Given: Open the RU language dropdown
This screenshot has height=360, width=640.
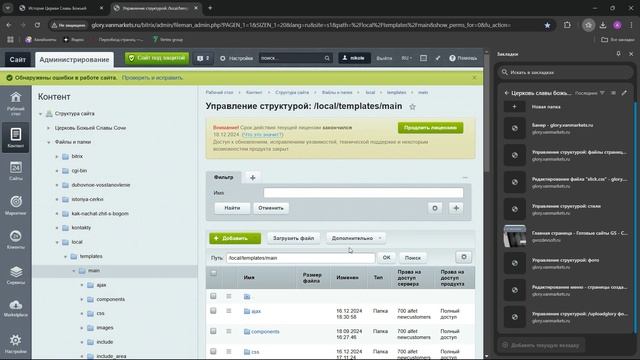Looking at the screenshot, I should click(407, 58).
